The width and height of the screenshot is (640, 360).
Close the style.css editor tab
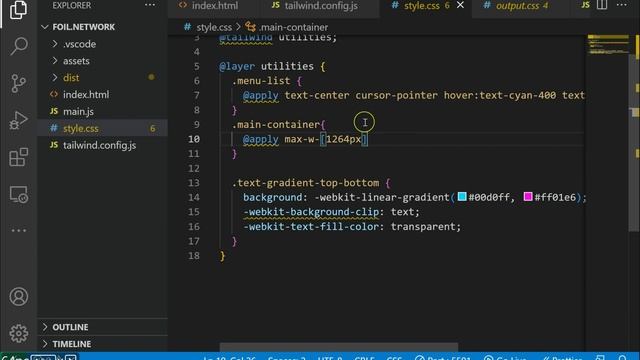click(460, 5)
